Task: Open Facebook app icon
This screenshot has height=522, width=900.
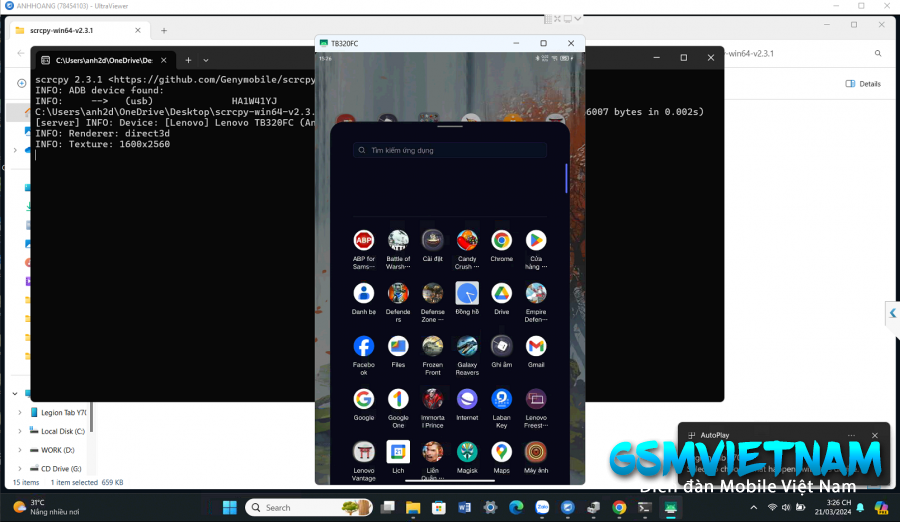Action: click(363, 346)
